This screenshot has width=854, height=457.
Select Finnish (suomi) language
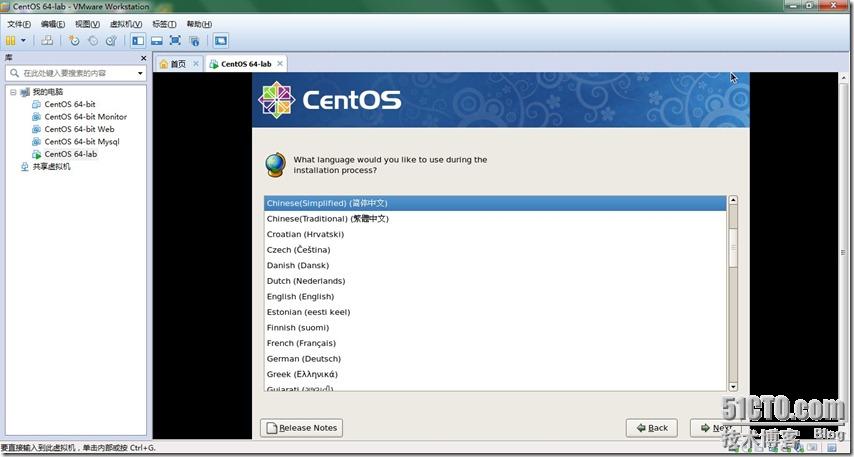point(495,327)
